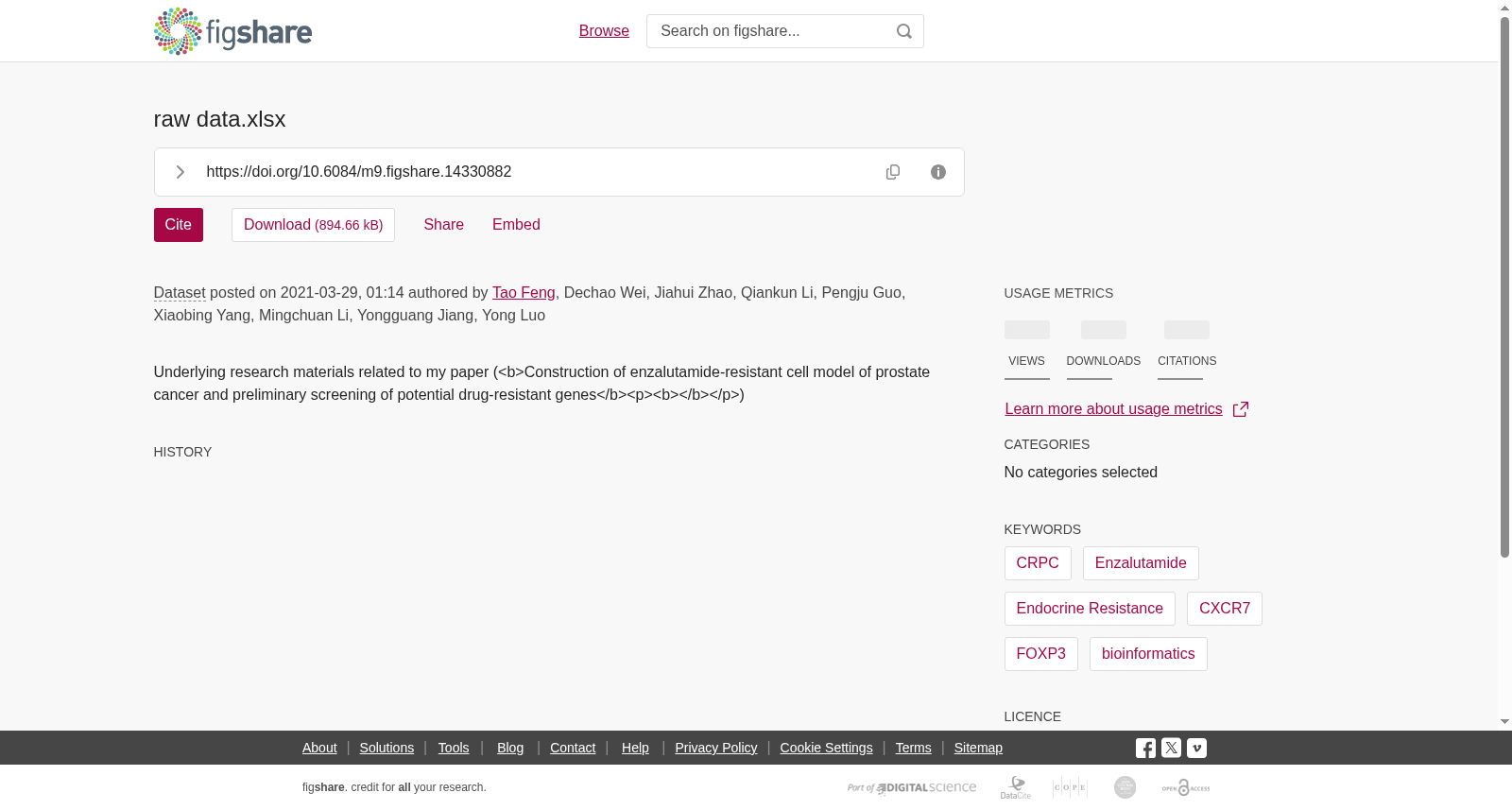Click the search magnifier icon

click(904, 31)
